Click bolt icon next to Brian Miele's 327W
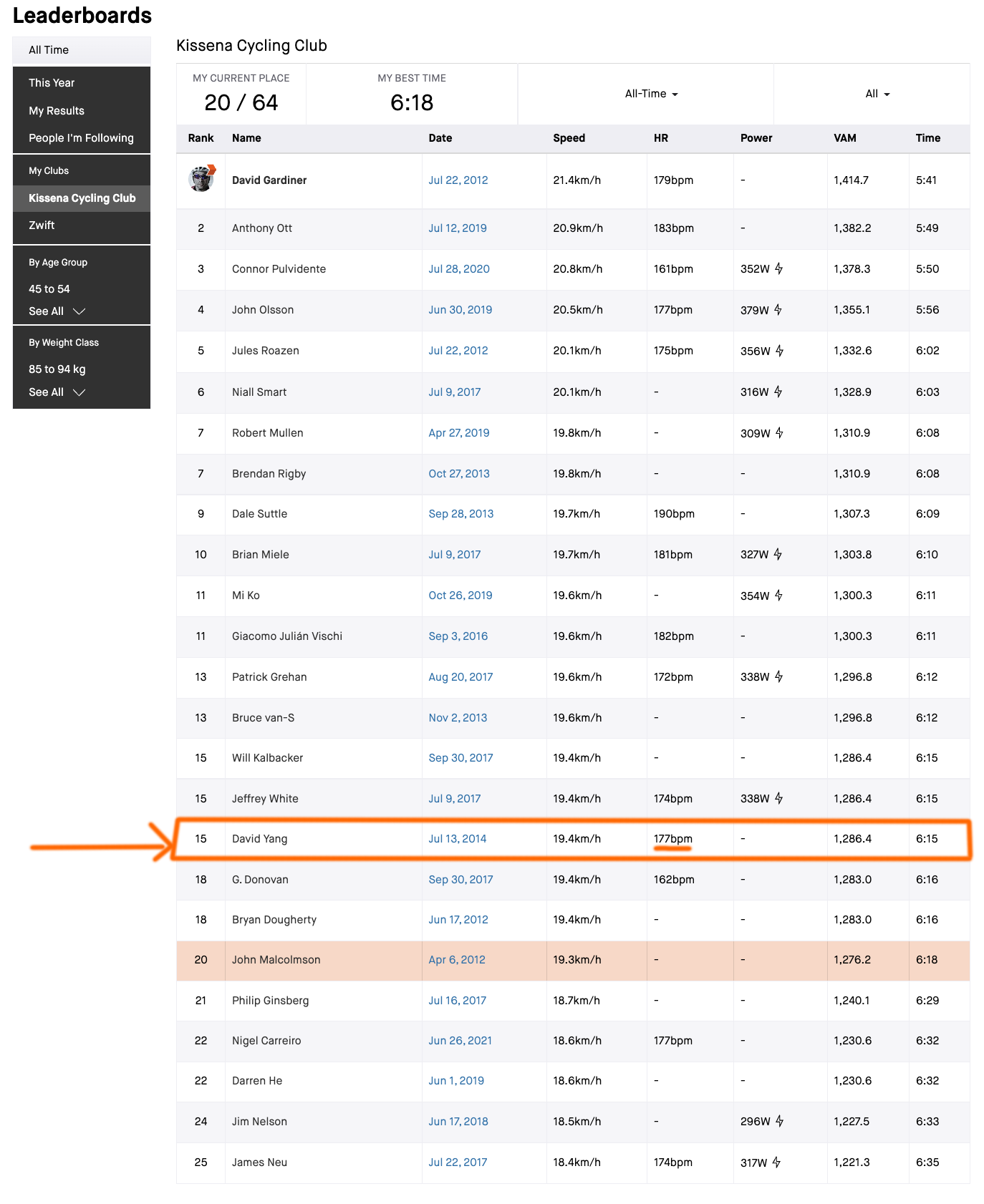The height and width of the screenshot is (1204, 984). pyautogui.click(x=778, y=554)
